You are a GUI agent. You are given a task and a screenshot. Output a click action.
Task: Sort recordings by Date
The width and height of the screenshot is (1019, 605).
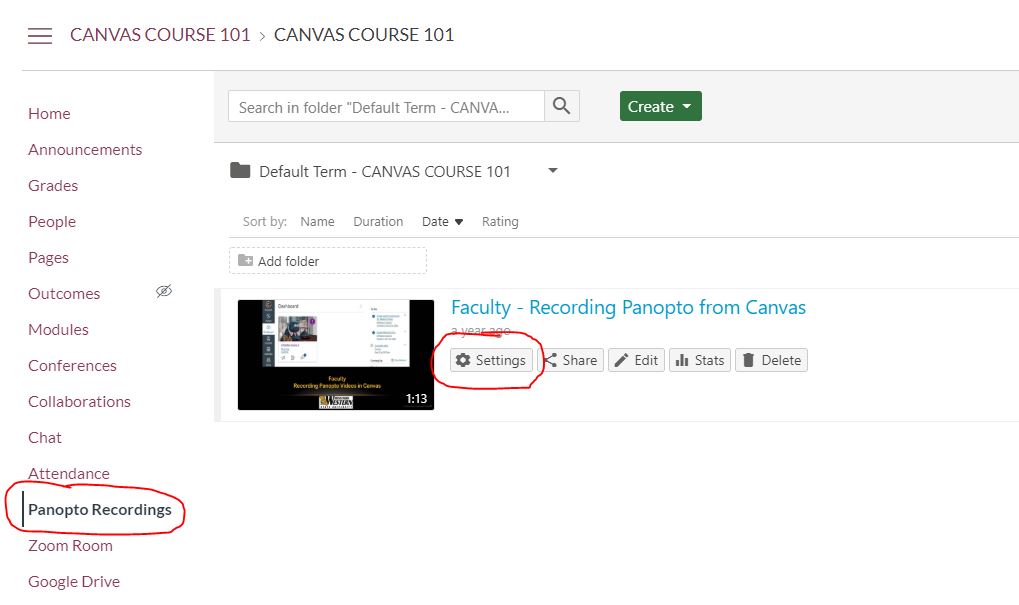(442, 222)
